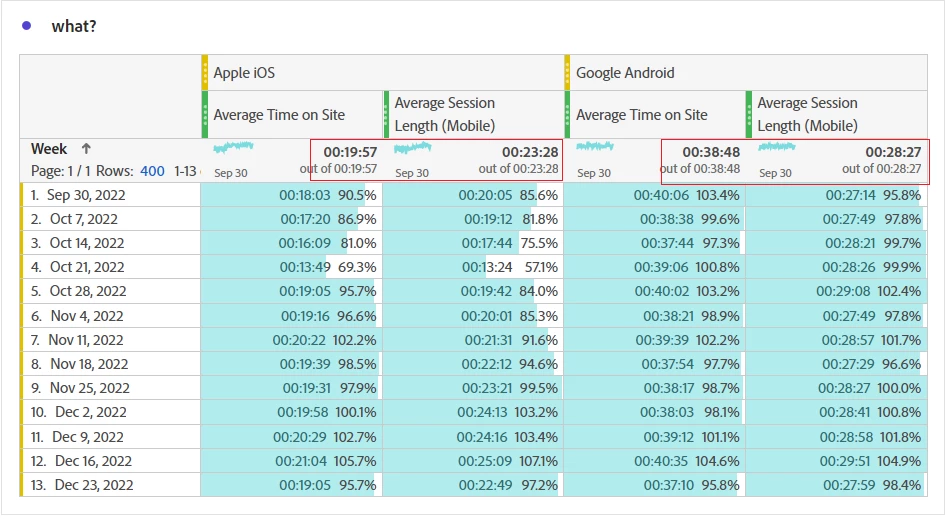Screen dimensions: 945x519
Task: Select row 8 Nov 18, 2022
Action: click(110, 364)
